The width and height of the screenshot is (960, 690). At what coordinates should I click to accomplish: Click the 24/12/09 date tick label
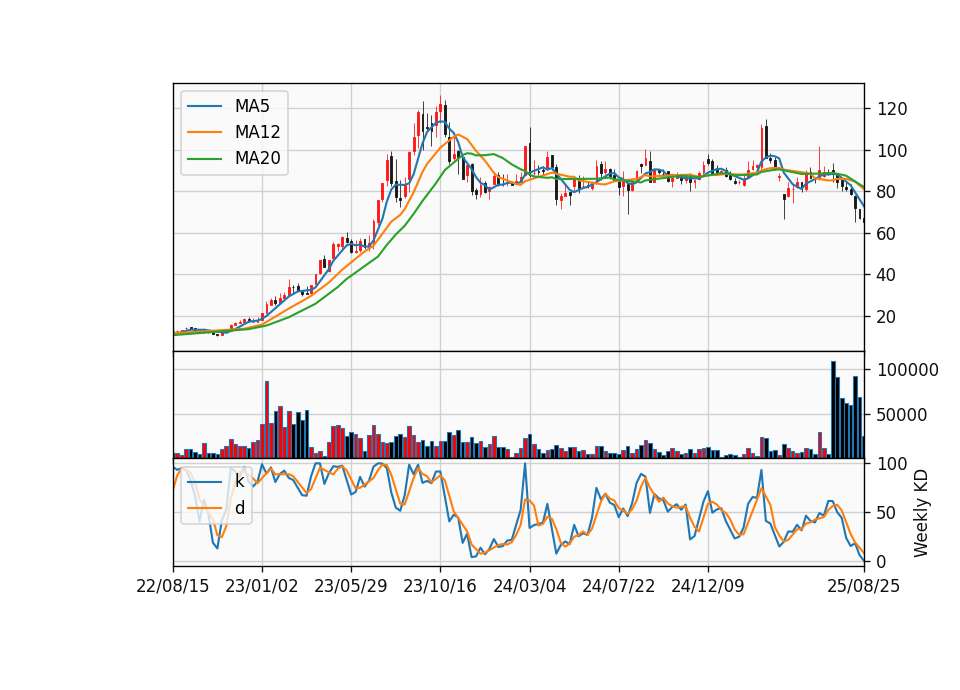tap(708, 586)
